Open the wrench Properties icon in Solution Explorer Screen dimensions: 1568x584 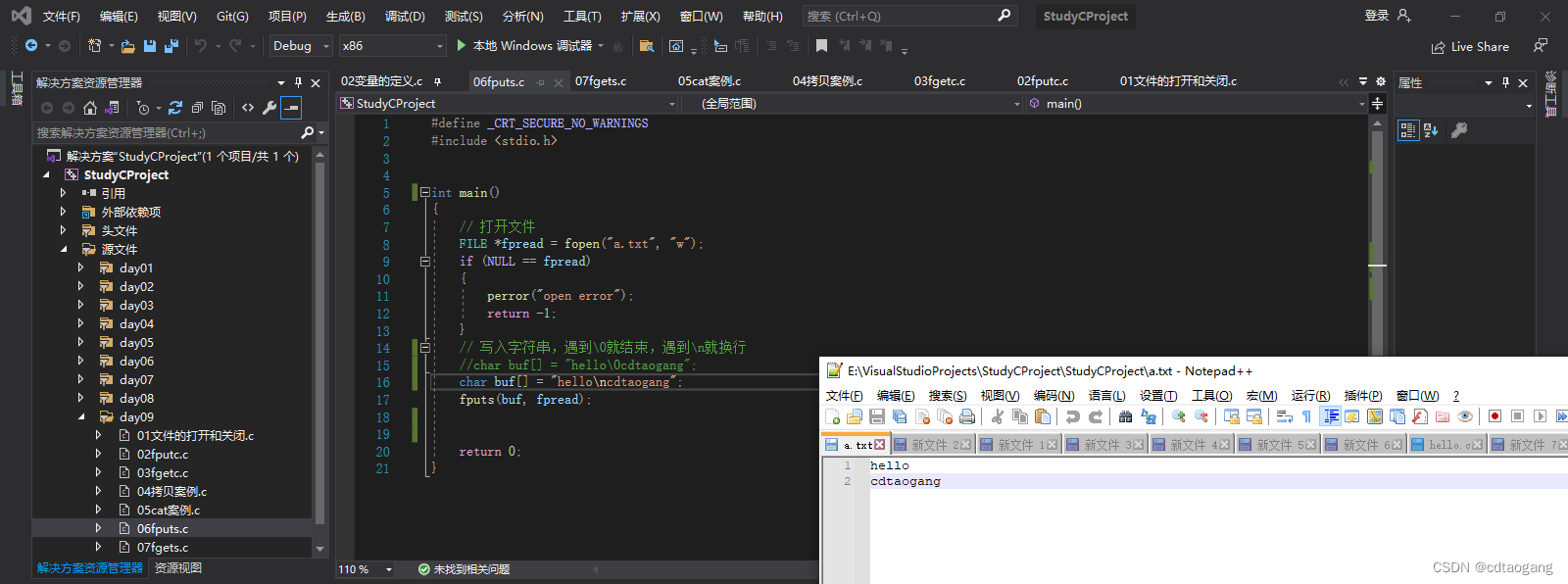pyautogui.click(x=269, y=108)
